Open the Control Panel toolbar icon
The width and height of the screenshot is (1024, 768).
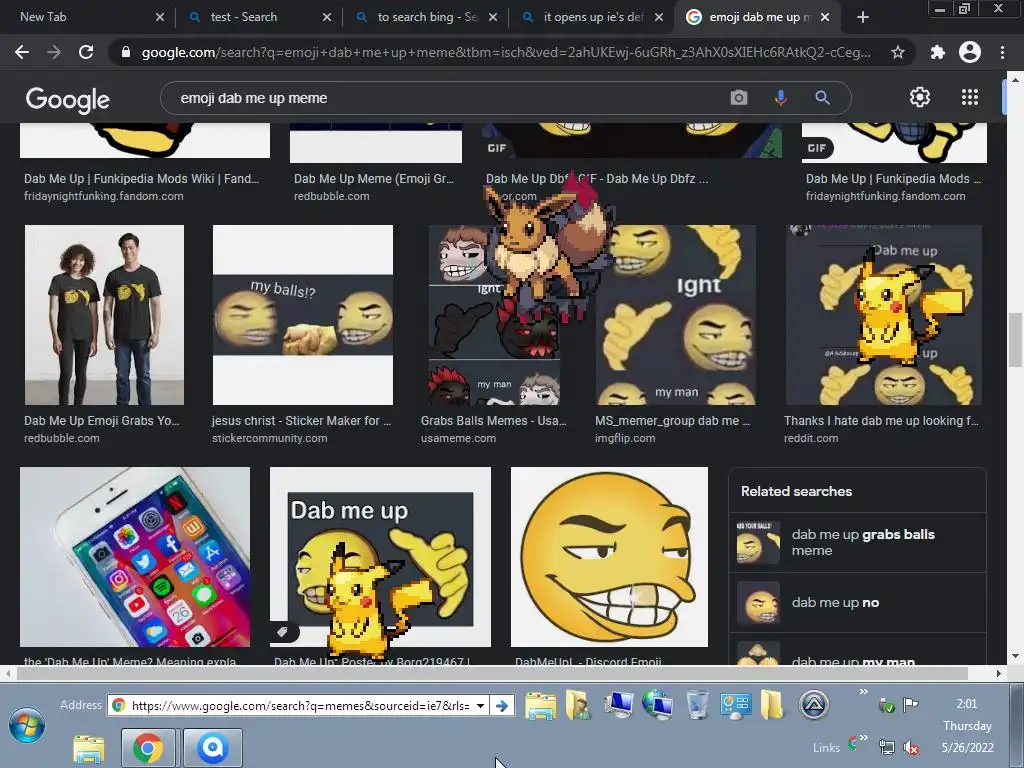pos(735,705)
